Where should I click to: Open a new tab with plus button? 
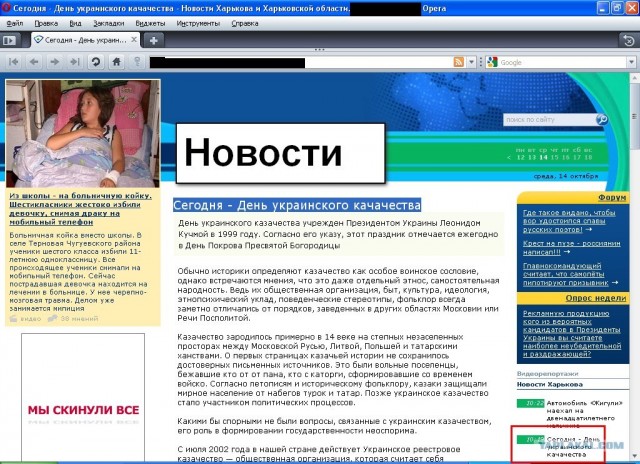pos(153,40)
